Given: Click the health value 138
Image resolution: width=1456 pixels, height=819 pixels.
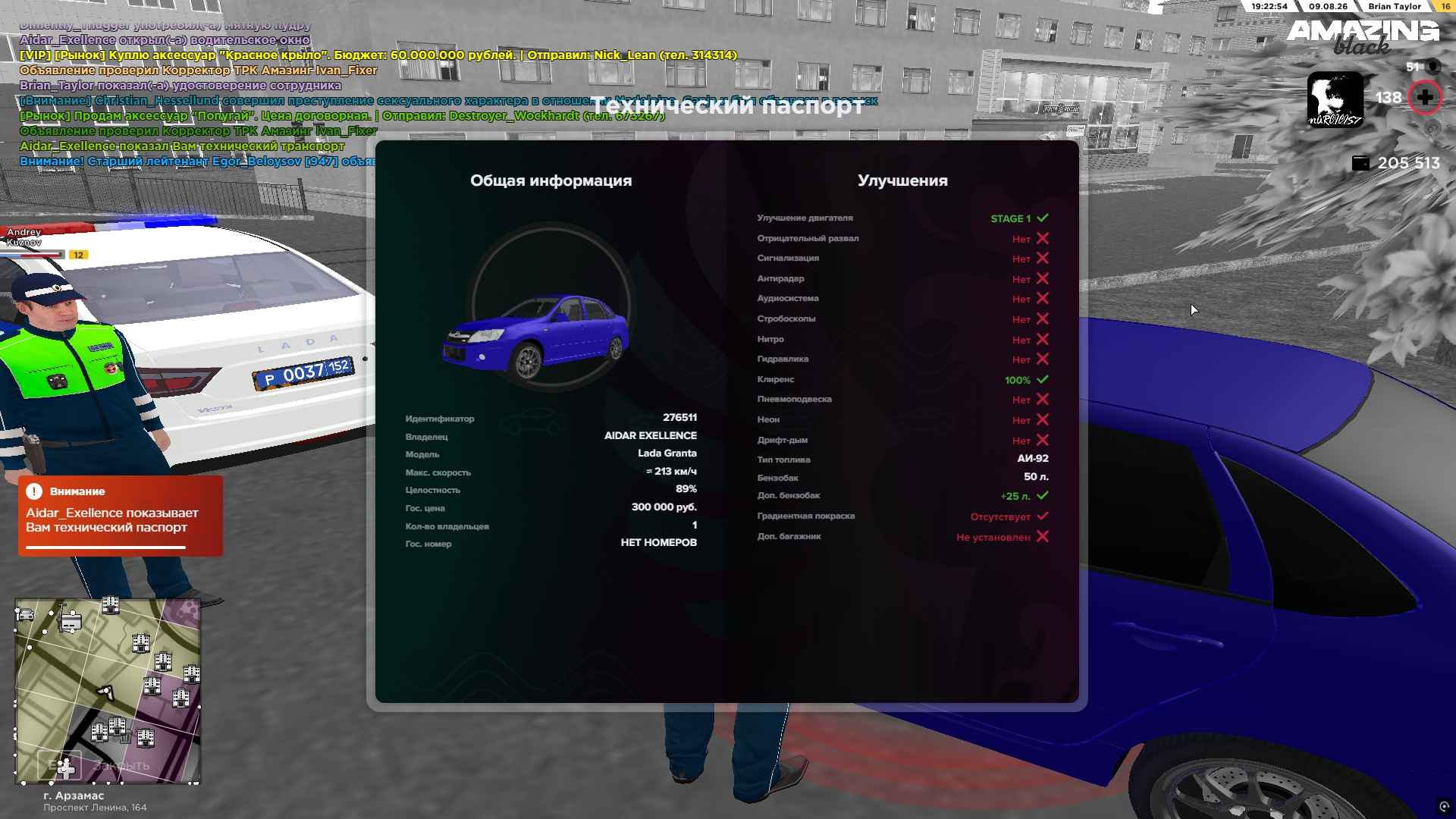Looking at the screenshot, I should [1389, 98].
